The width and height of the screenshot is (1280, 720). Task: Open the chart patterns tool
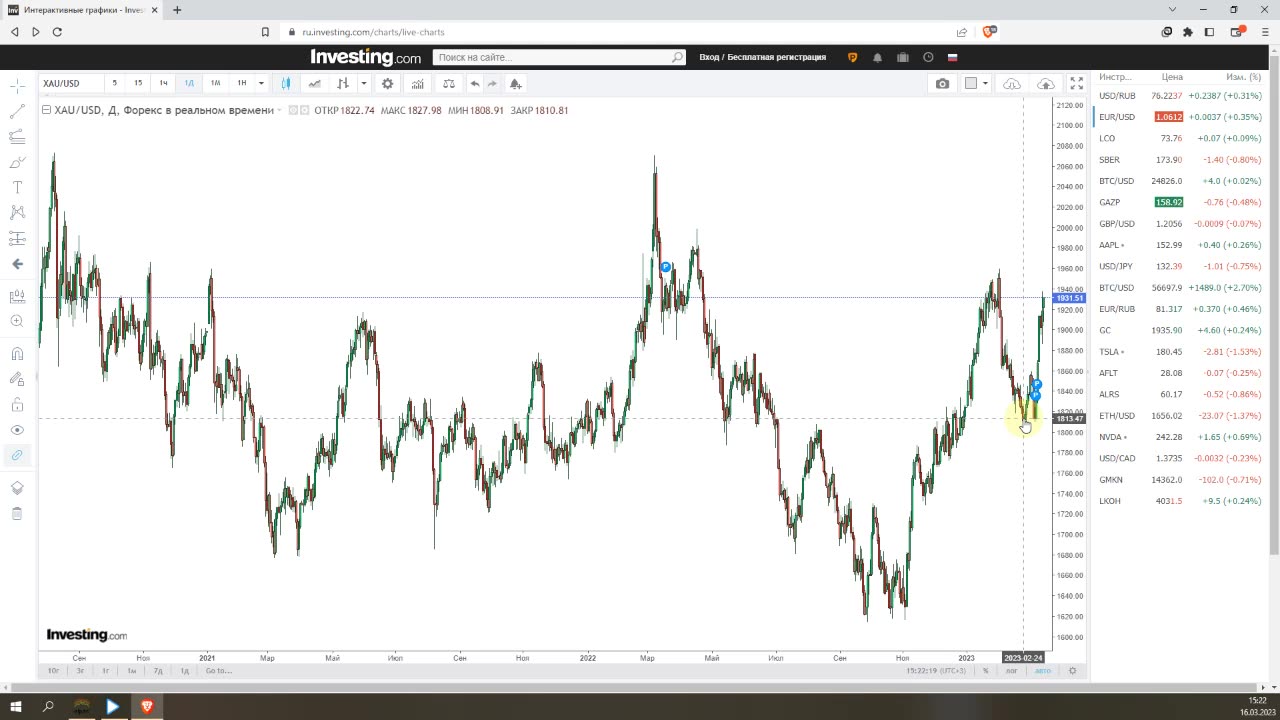[x=17, y=212]
